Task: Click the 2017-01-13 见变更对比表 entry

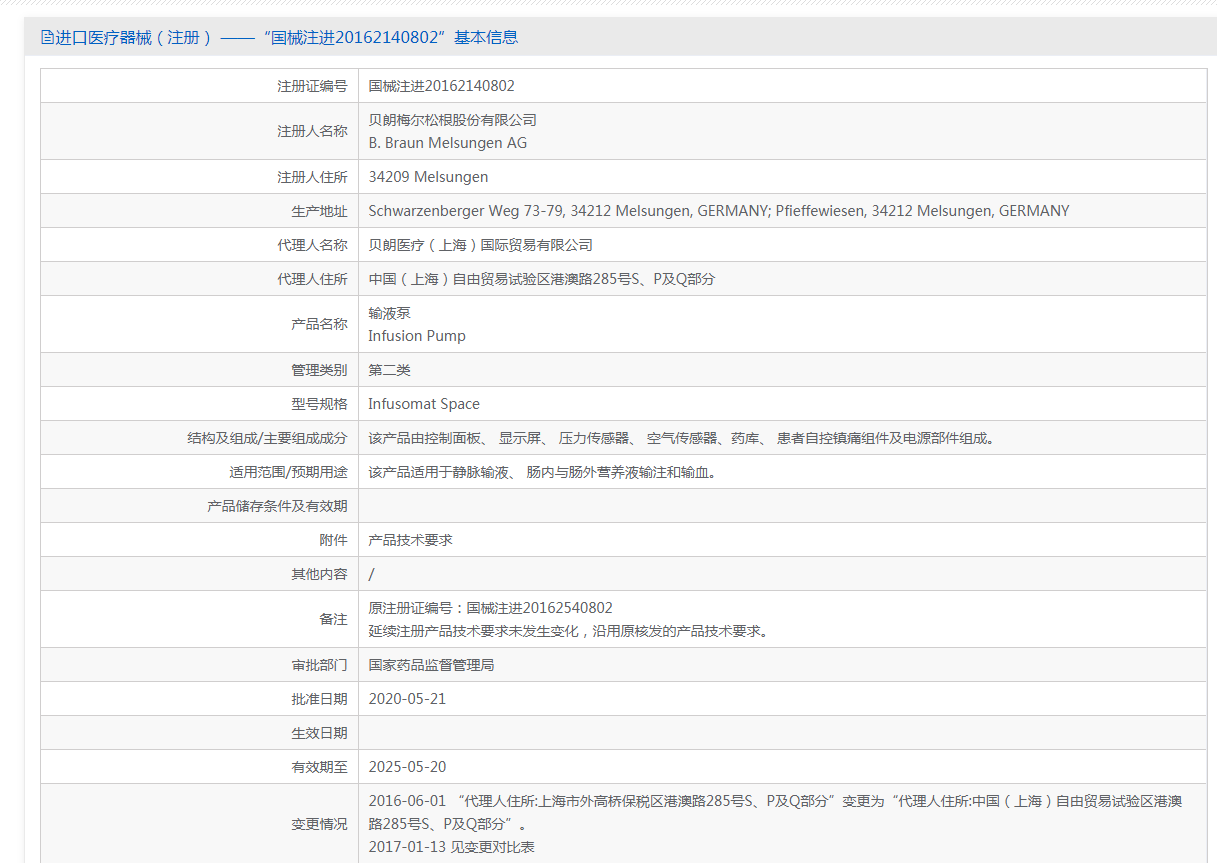Action: (451, 847)
